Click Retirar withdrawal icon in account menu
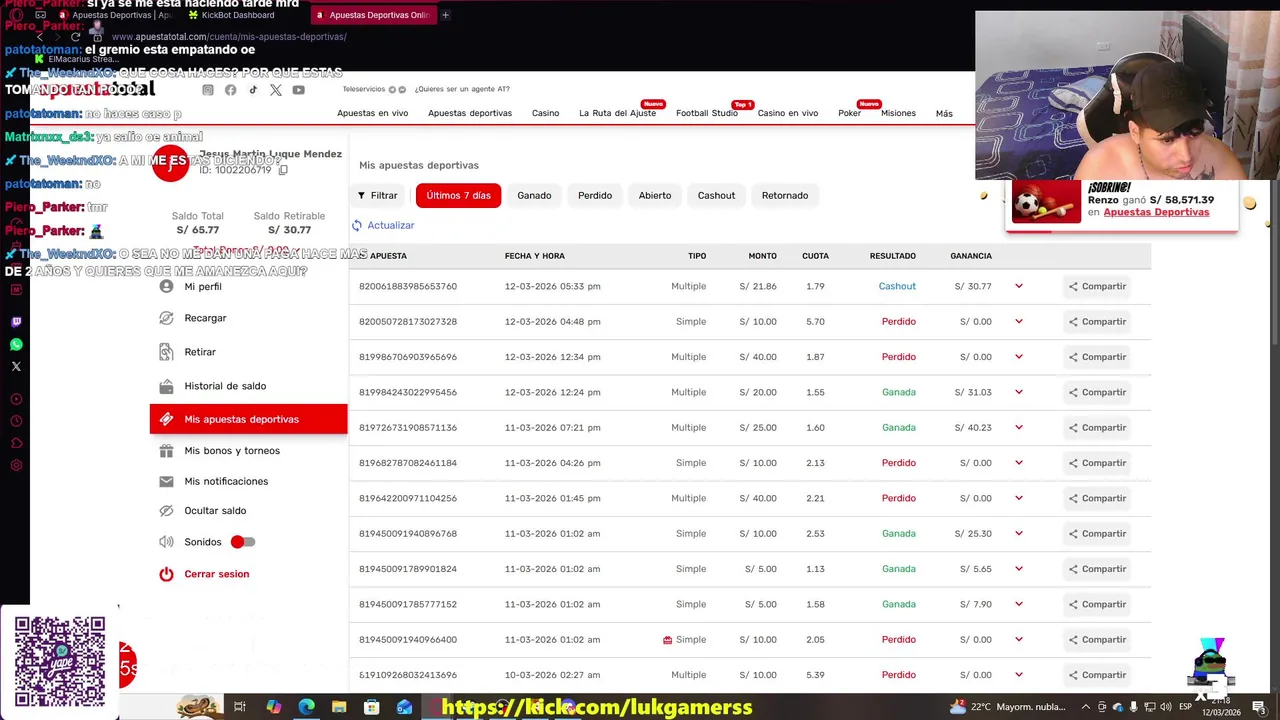The image size is (1280, 720). 166,352
